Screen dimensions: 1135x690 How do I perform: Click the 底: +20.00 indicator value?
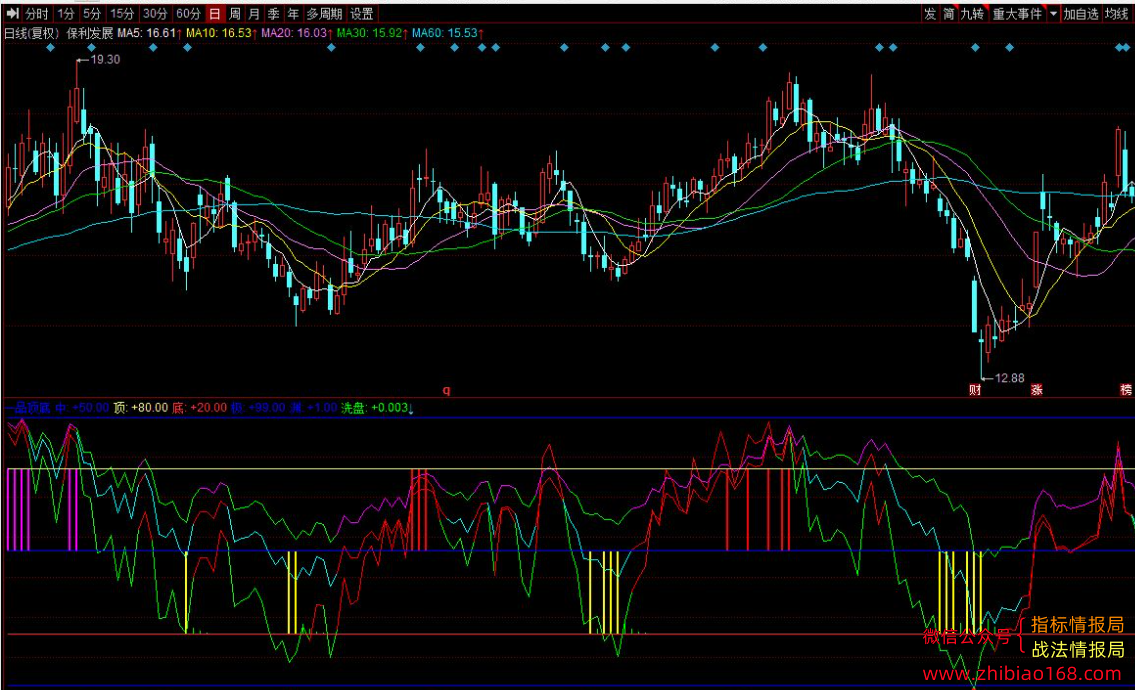(199, 408)
